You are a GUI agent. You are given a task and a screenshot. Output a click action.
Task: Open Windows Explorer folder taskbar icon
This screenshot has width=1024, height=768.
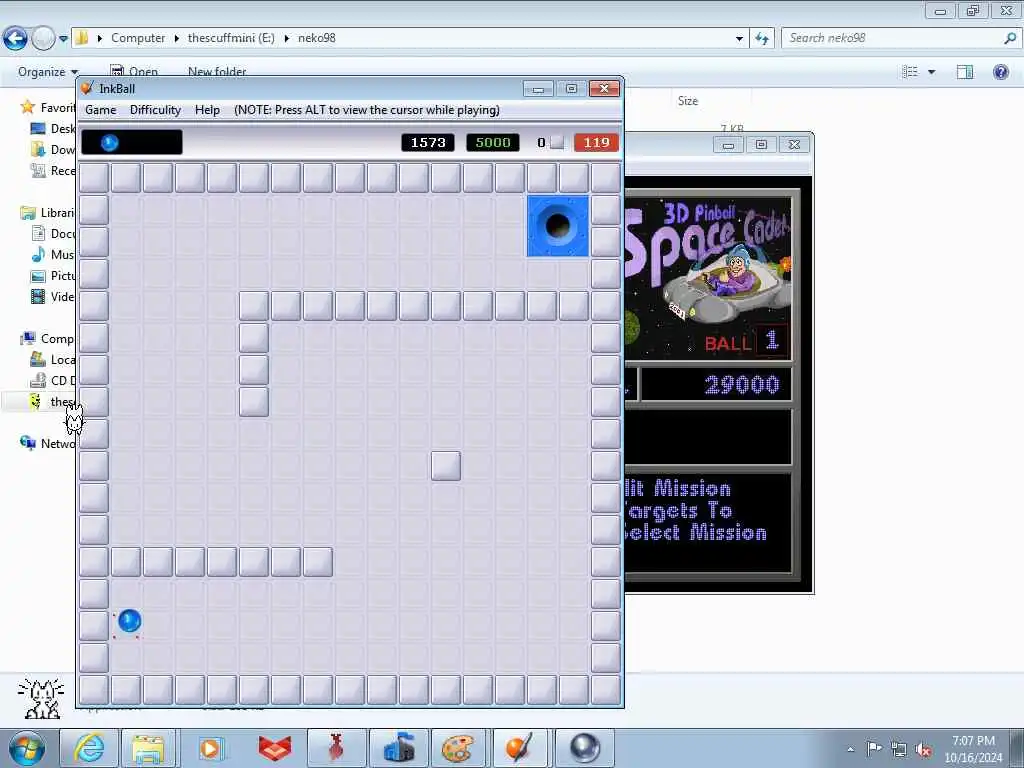point(149,748)
